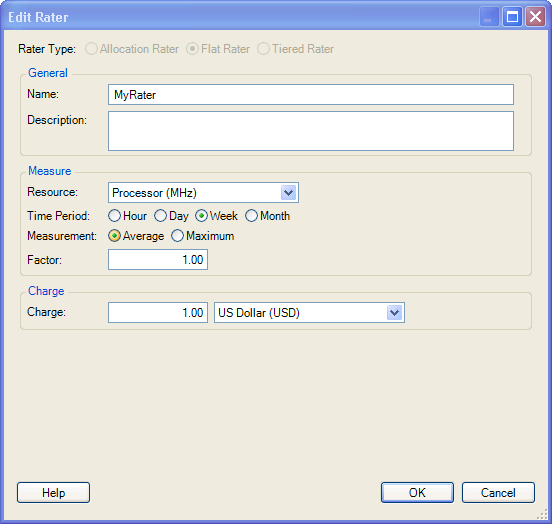This screenshot has width=552, height=524.
Task: Focus the empty Description text box
Action: [311, 131]
